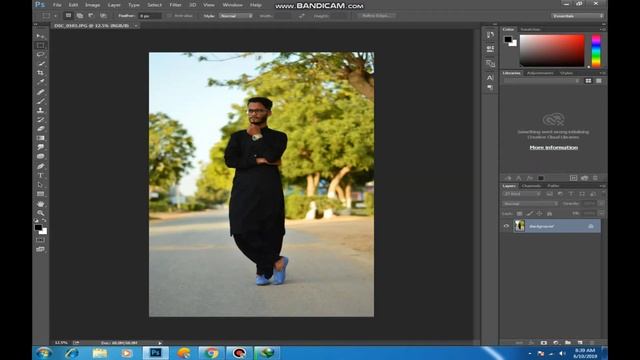Image resolution: width=640 pixels, height=360 pixels.
Task: Open the Essentials workspace dropdown
Action: pyautogui.click(x=578, y=16)
